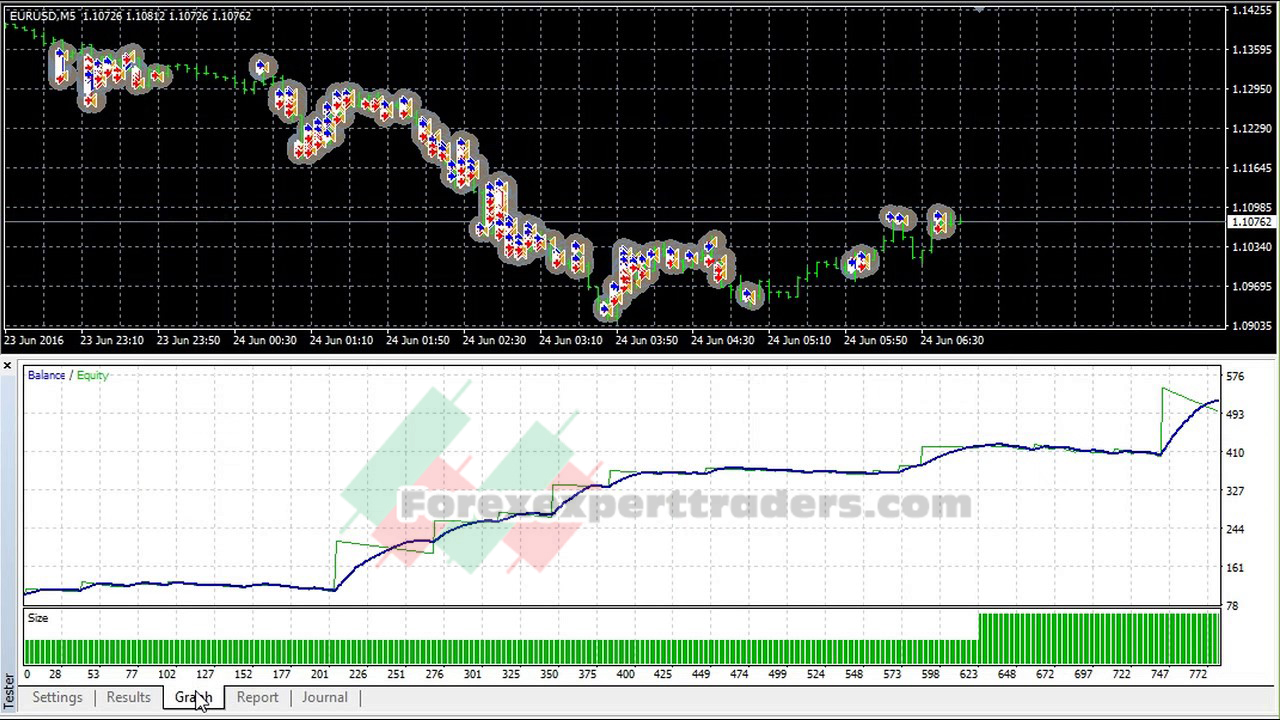Image resolution: width=1280 pixels, height=720 pixels.
Task: Click the 1.10340 price axis value
Action: point(1252,247)
